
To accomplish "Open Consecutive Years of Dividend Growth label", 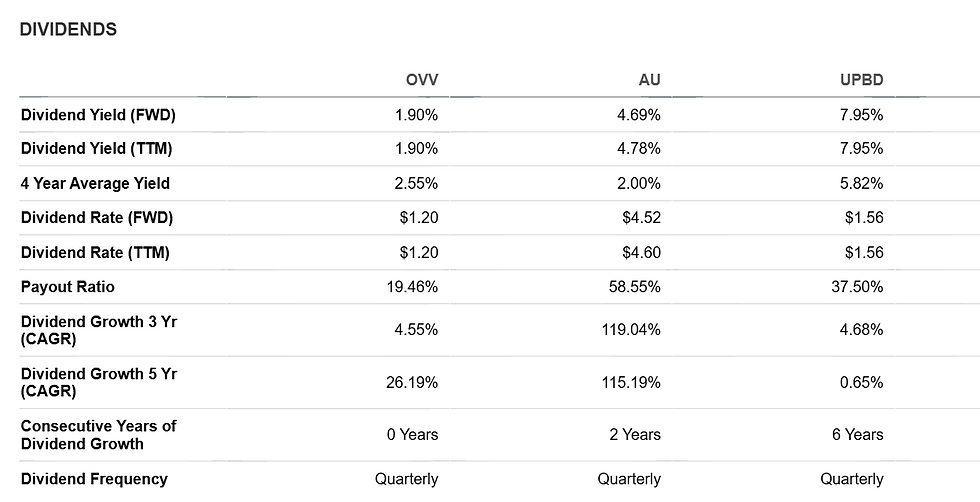I will click(x=99, y=435).
